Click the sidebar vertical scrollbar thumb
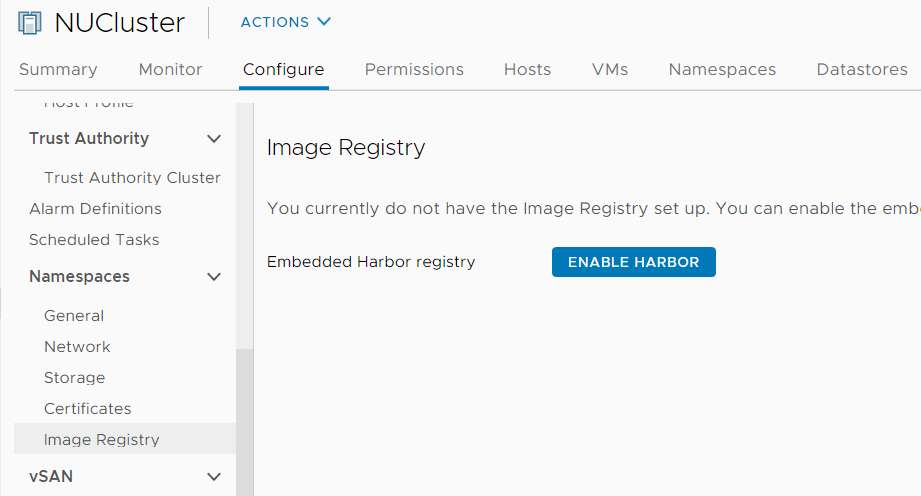The height and width of the screenshot is (496, 921). 244,422
